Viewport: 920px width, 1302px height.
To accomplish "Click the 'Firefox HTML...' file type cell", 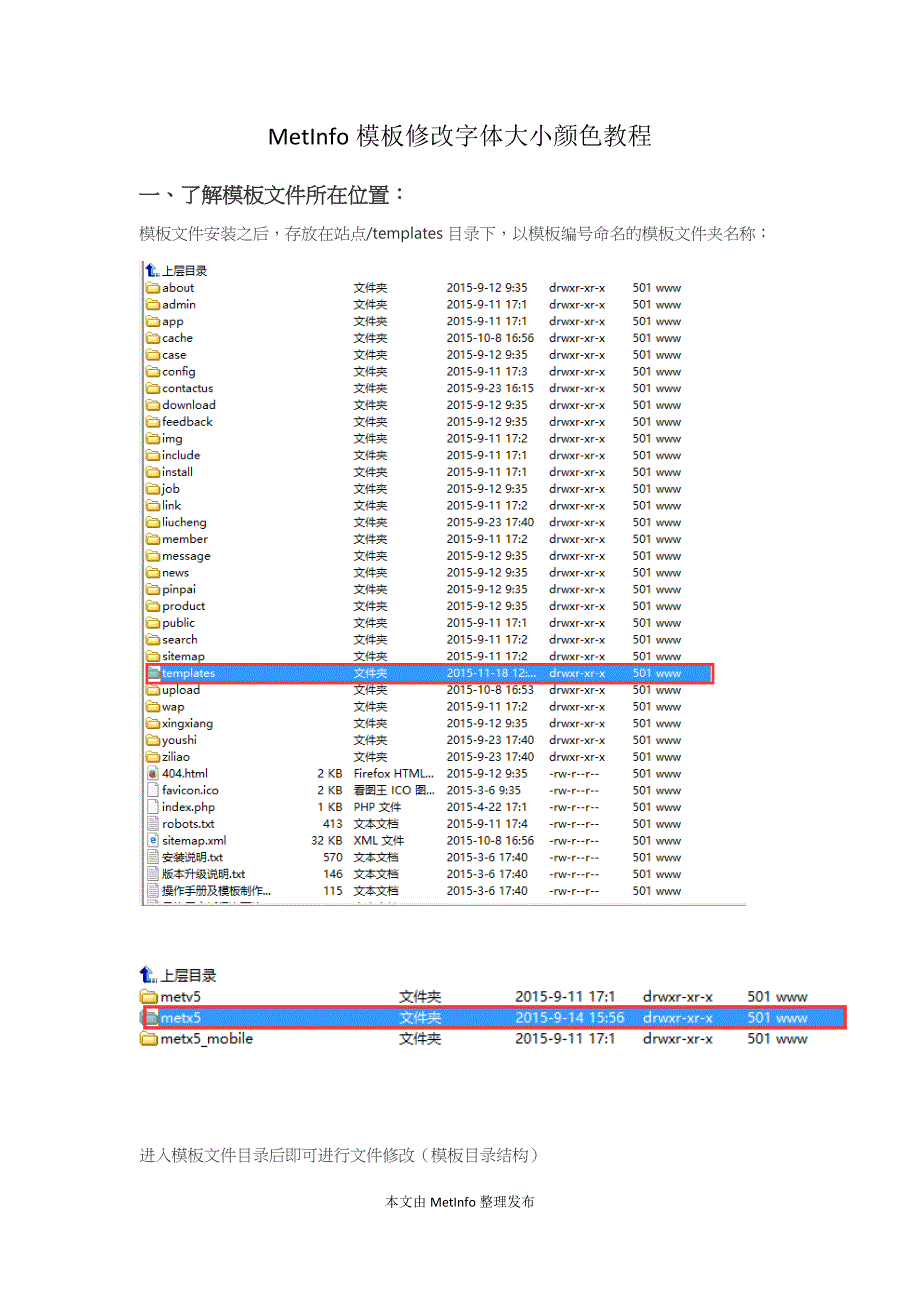I will click(x=394, y=774).
